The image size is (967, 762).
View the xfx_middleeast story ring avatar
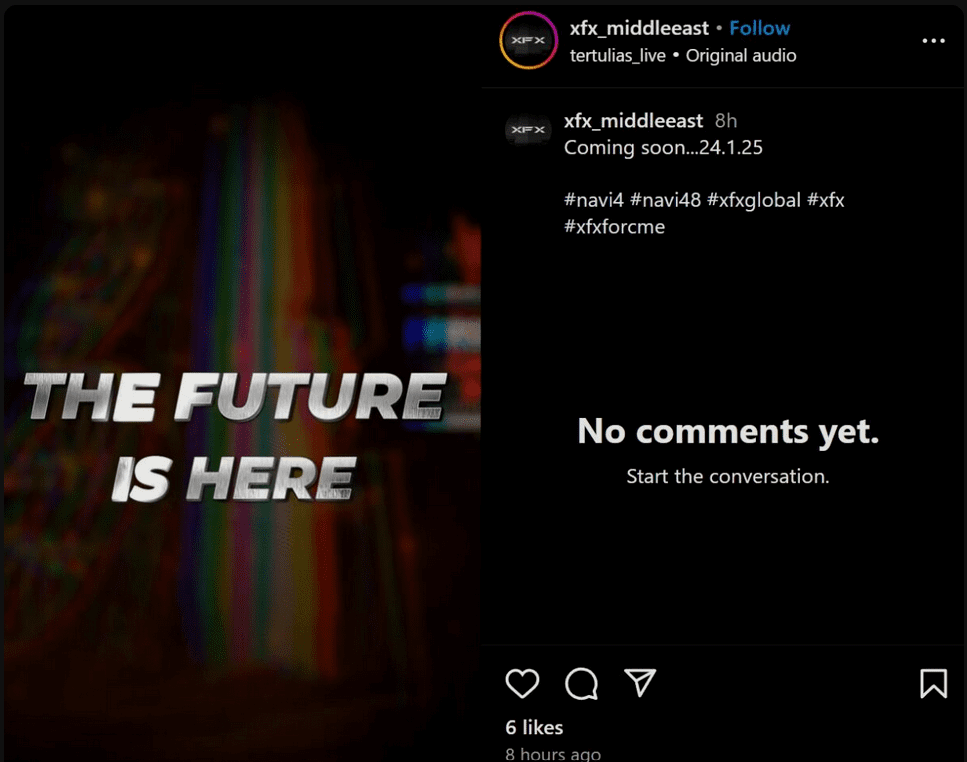tap(529, 40)
